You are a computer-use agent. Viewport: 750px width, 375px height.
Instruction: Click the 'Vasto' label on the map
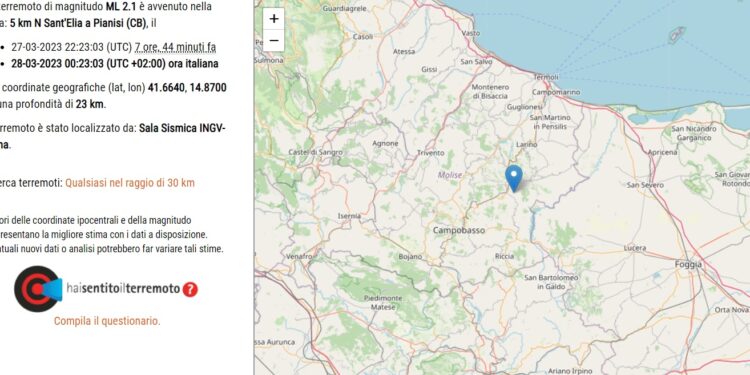coord(472,33)
